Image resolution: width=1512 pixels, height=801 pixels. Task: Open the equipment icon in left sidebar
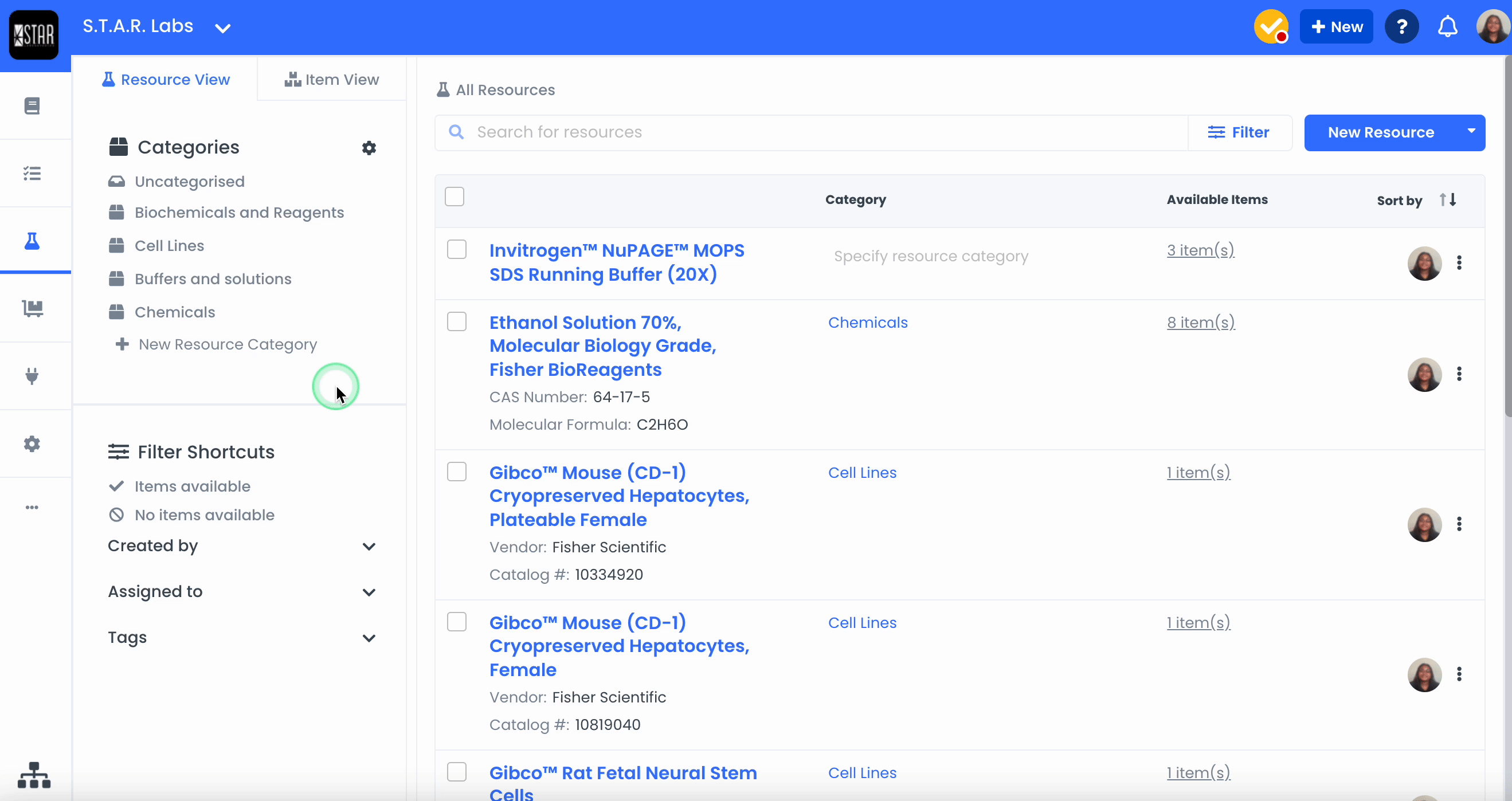(32, 309)
